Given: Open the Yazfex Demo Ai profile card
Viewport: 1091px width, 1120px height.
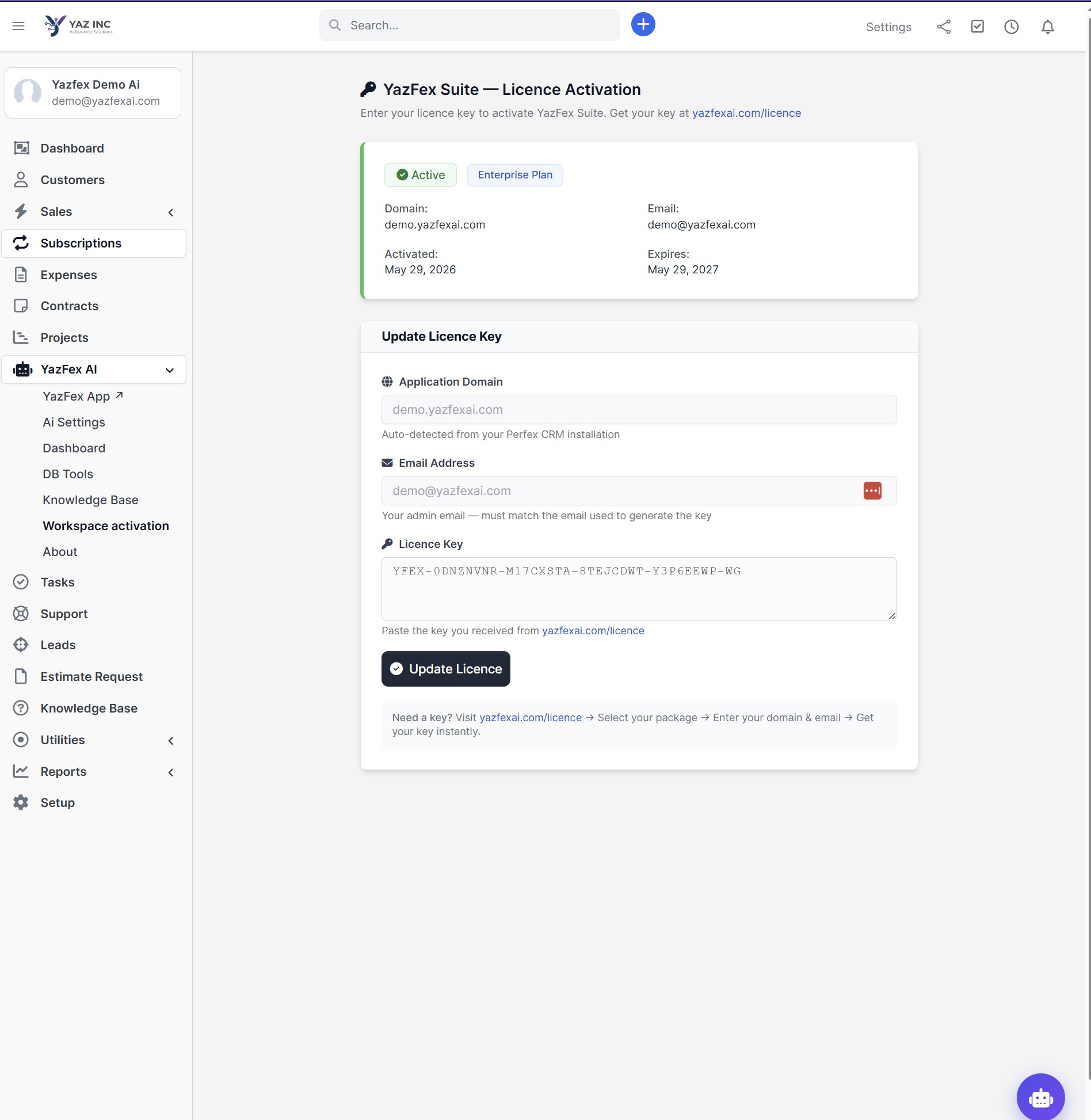Looking at the screenshot, I should pyautogui.click(x=93, y=93).
